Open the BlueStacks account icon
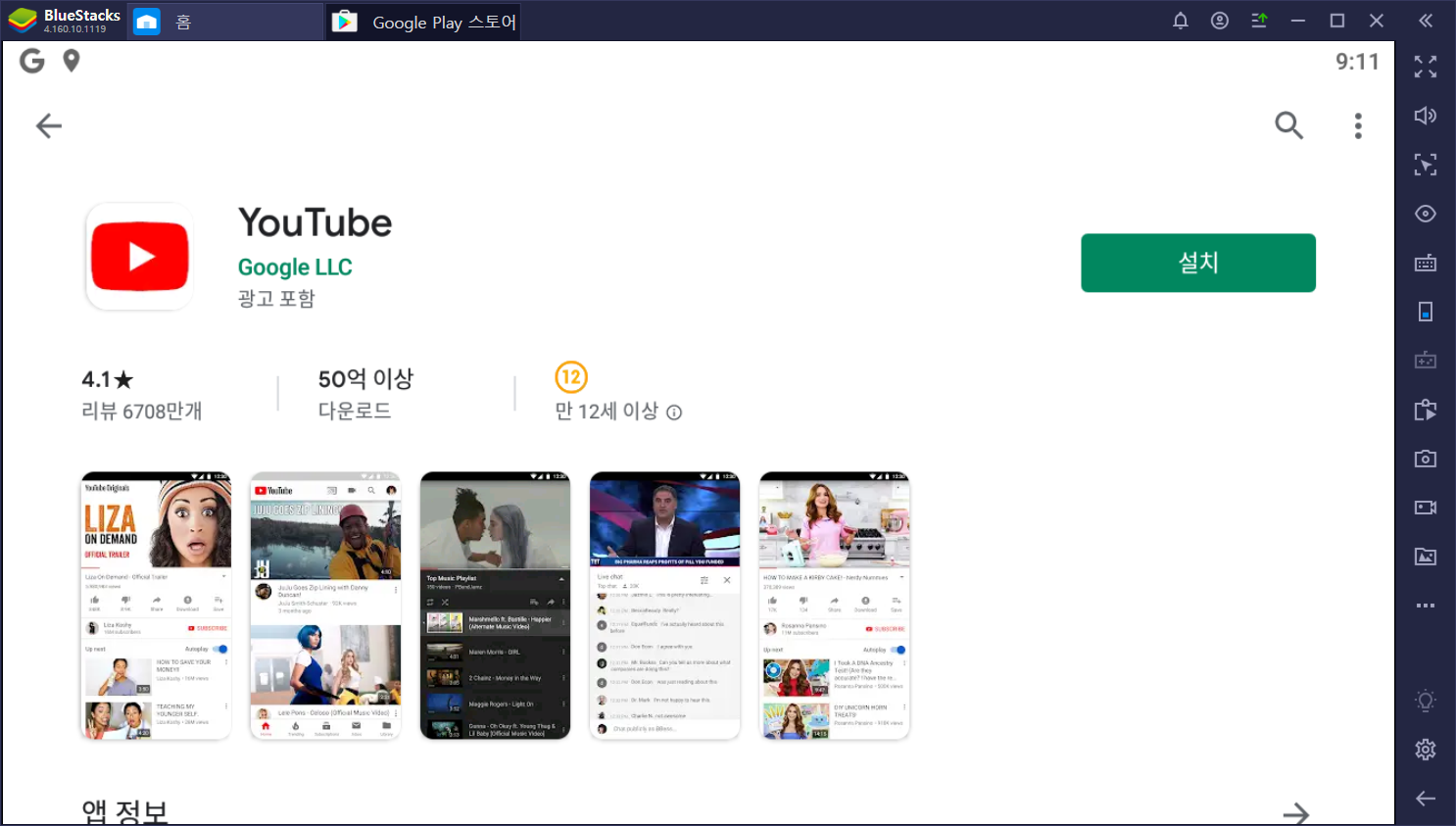 (1220, 21)
